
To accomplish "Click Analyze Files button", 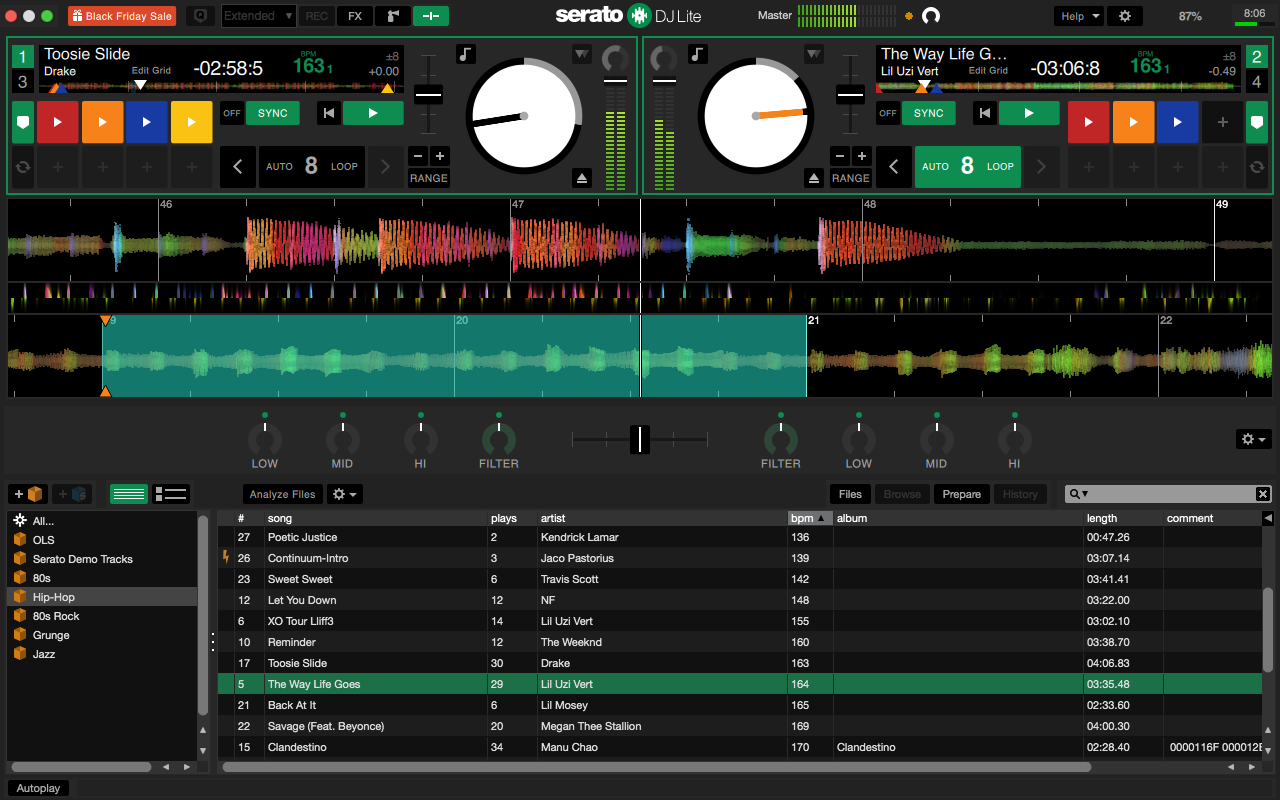I will pyautogui.click(x=283, y=494).
